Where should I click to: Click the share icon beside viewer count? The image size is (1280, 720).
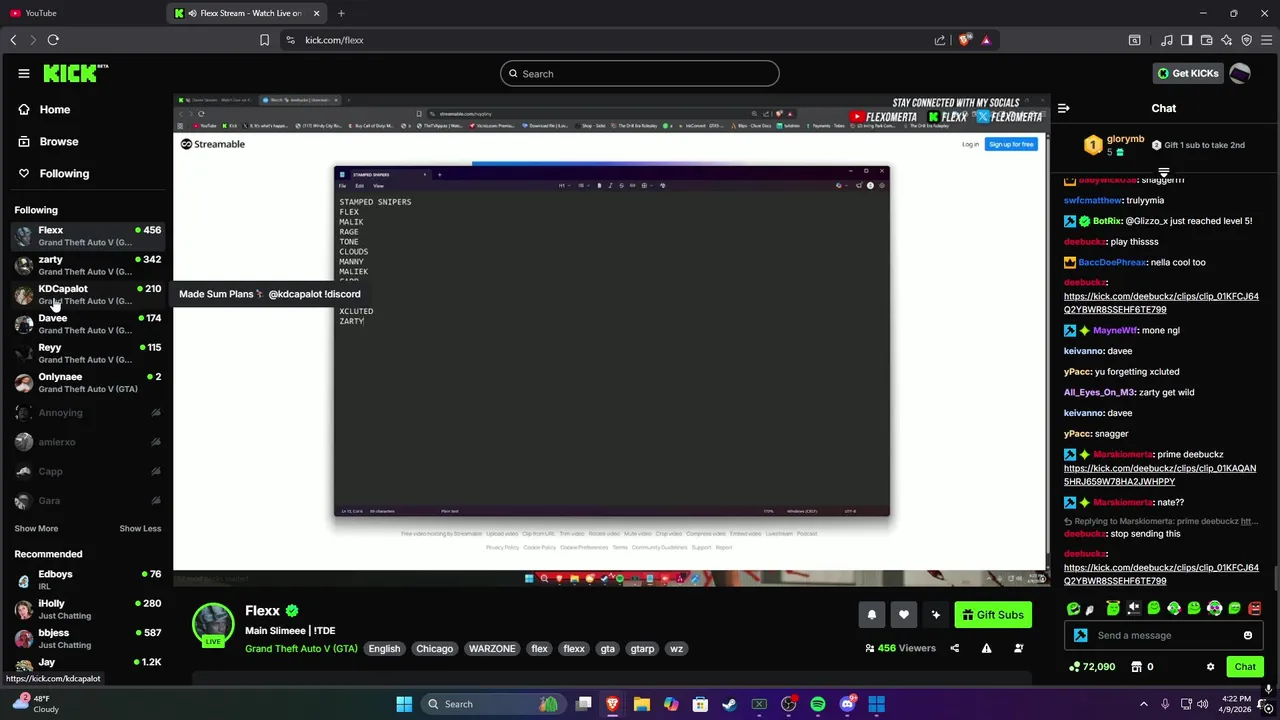[954, 648]
